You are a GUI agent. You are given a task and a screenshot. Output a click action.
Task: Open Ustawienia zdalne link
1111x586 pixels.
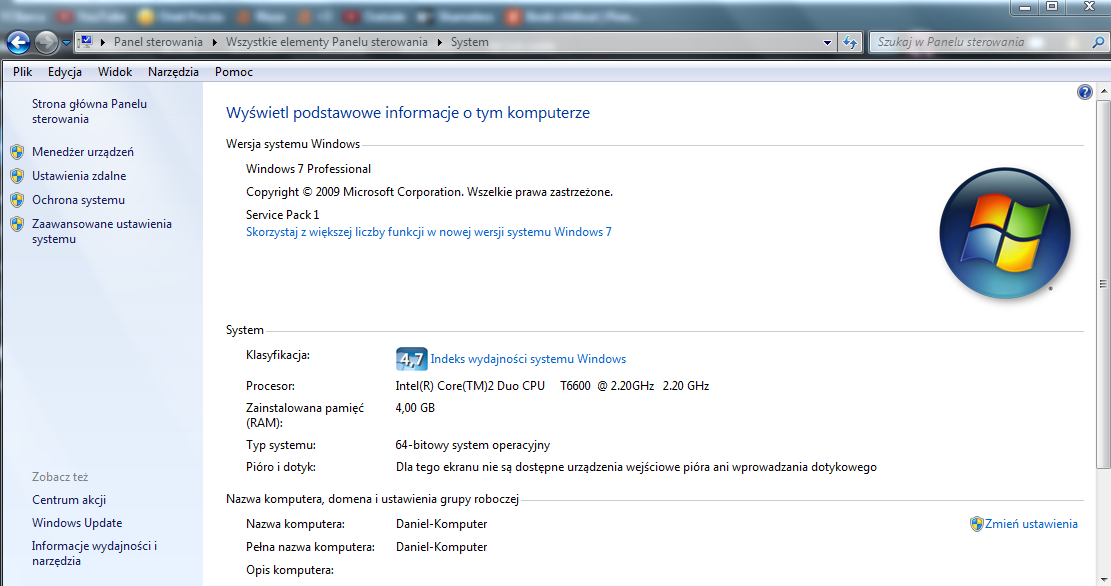pos(79,176)
